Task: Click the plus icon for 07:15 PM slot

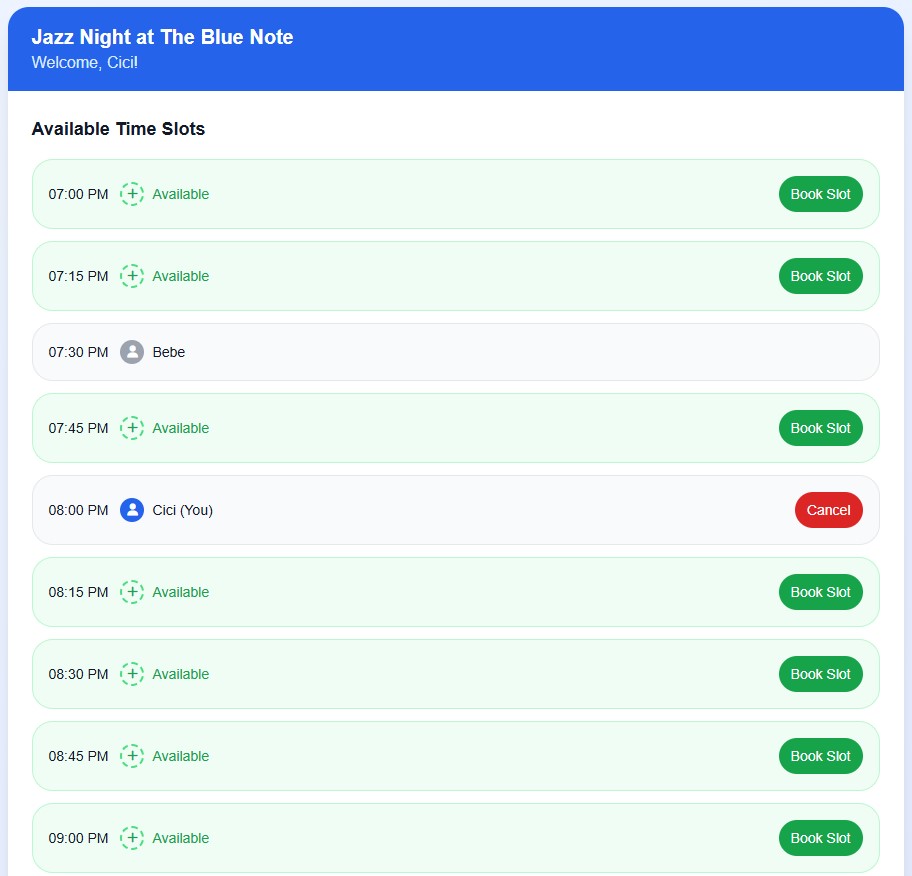Action: (x=132, y=276)
